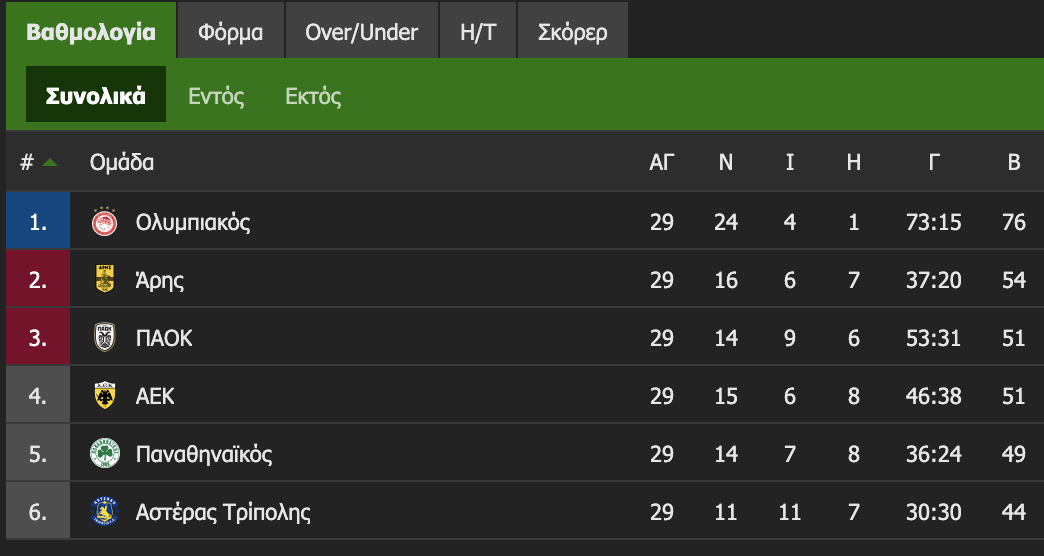Open the Σκόρερ tab
Image resolution: width=1044 pixels, height=556 pixels.
[572, 32]
